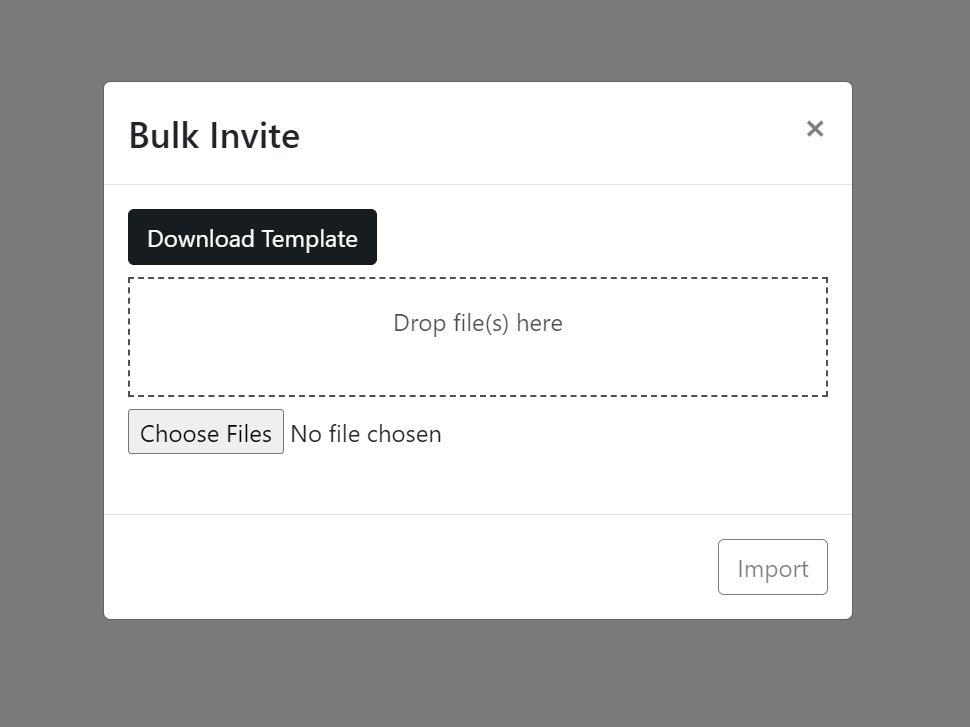
Task: Click the dashed Drop file(s) here zone
Action: point(478,337)
